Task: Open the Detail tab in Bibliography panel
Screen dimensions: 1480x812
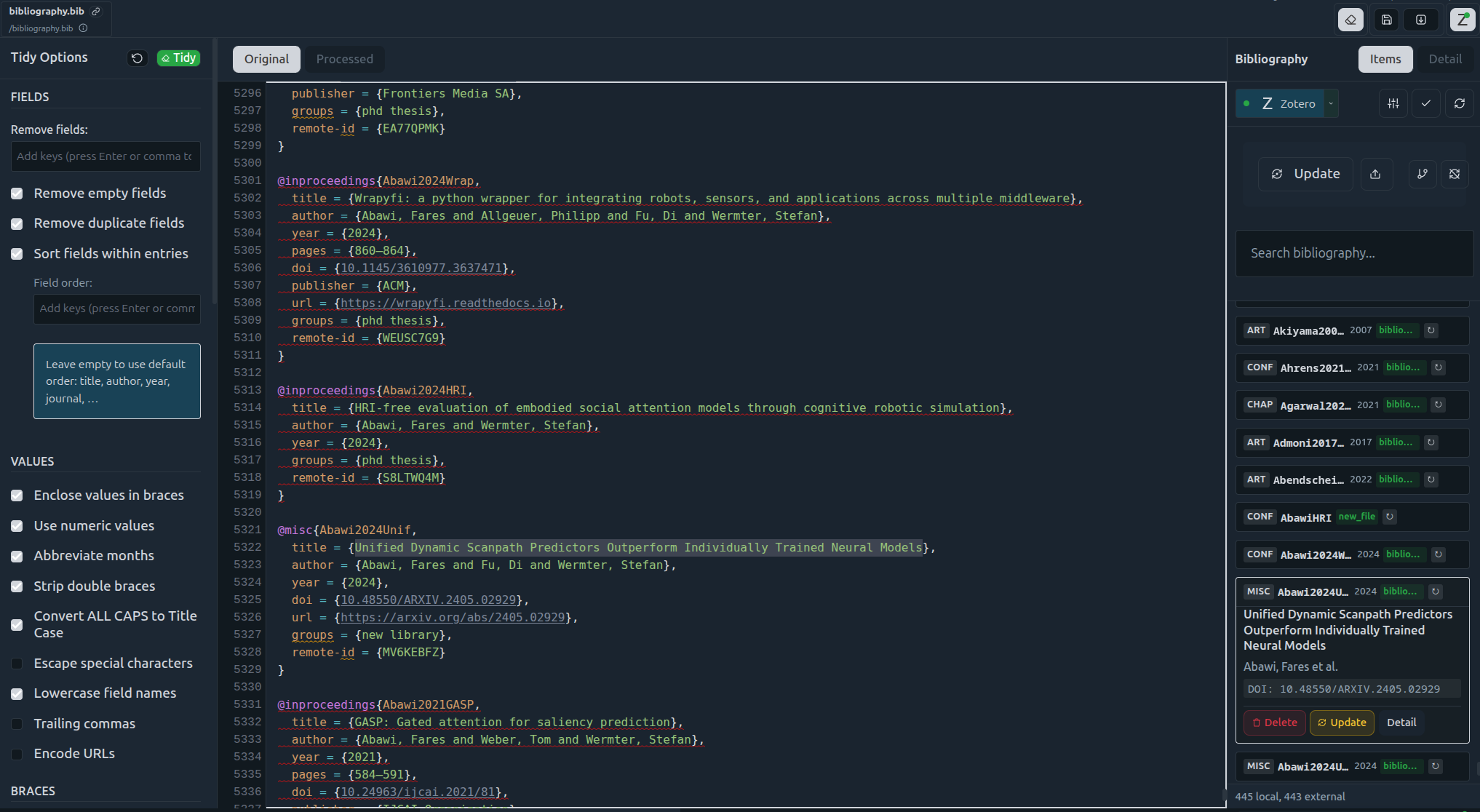Action: 1444,59
